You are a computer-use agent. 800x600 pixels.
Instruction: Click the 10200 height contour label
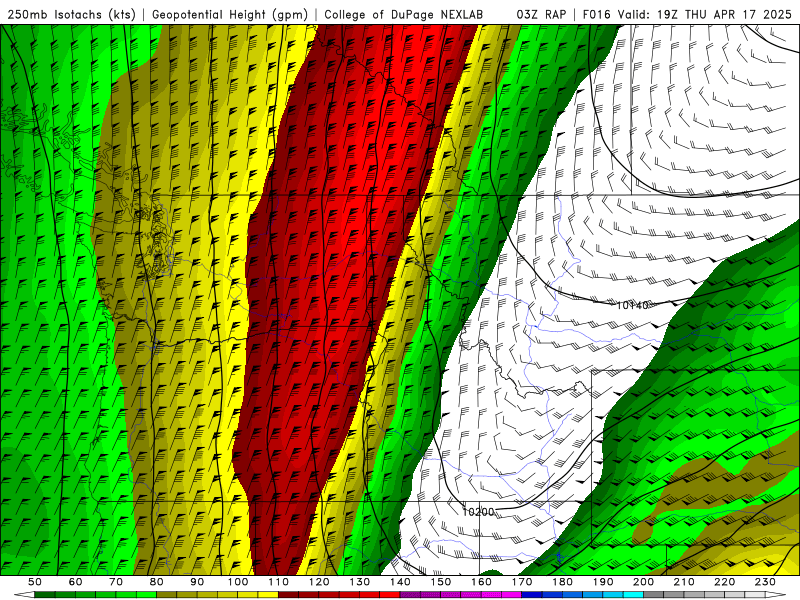point(478,512)
